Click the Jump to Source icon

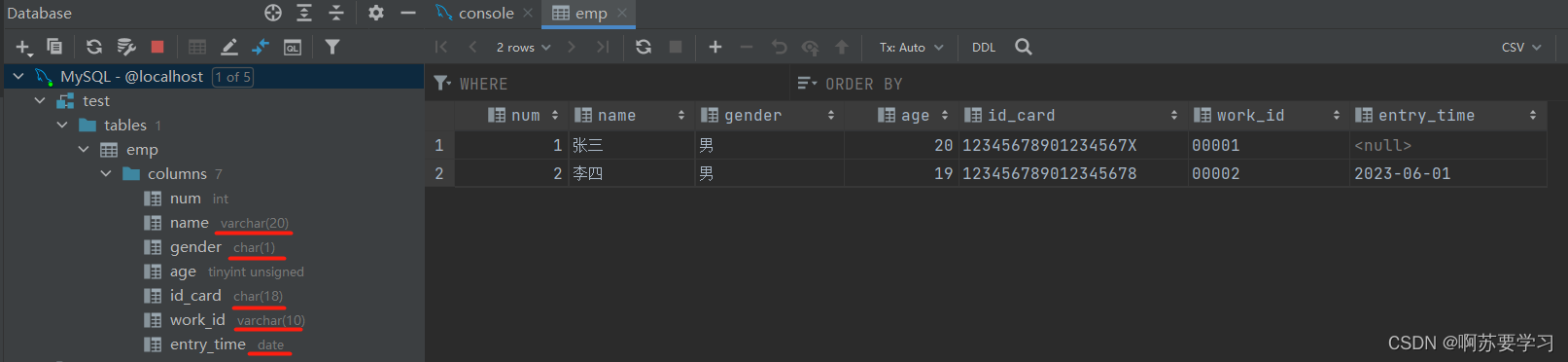pyautogui.click(x=261, y=47)
